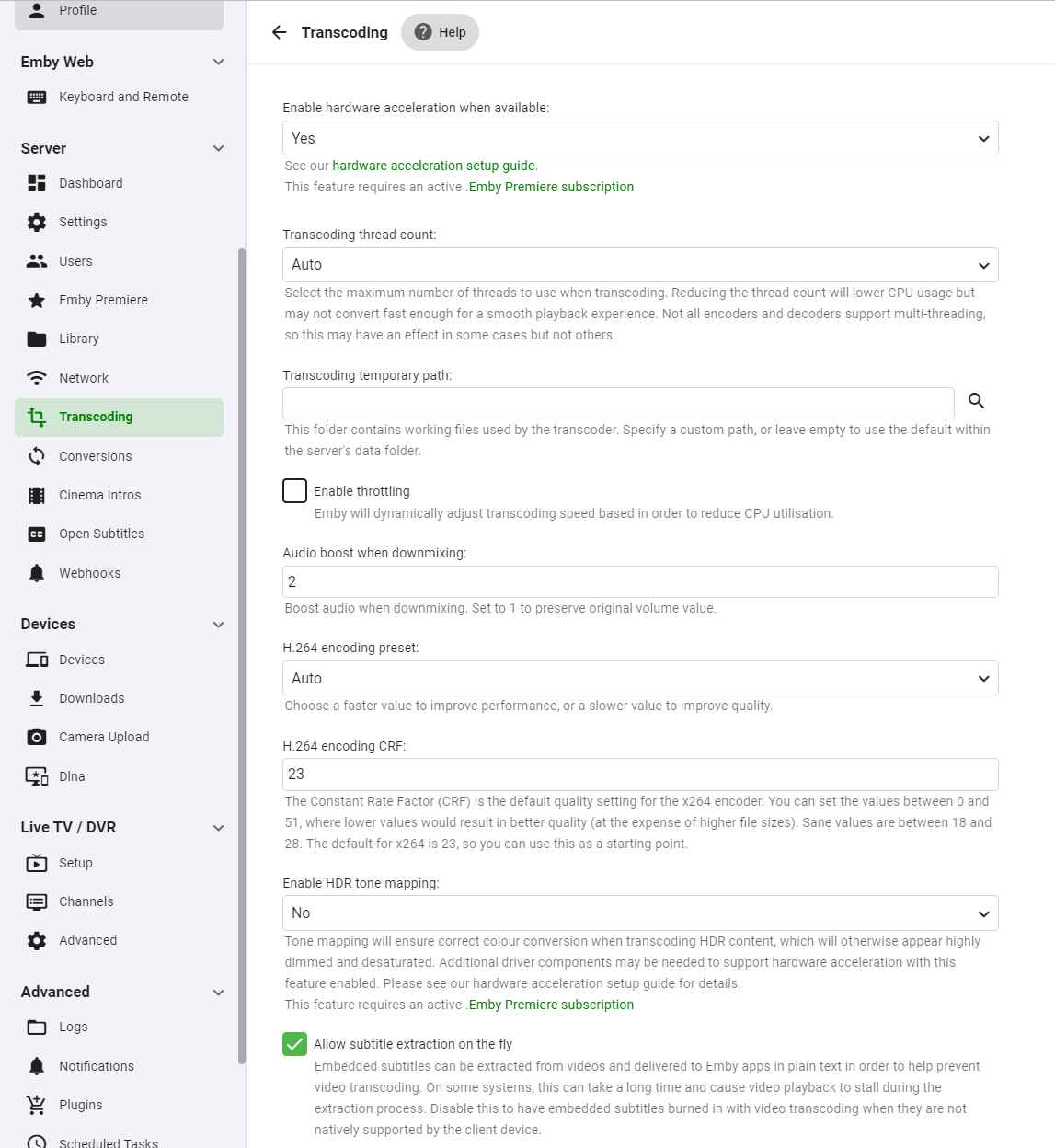This screenshot has width=1055, height=1148.
Task: Collapse the Server sidebar section
Action: [x=218, y=148]
